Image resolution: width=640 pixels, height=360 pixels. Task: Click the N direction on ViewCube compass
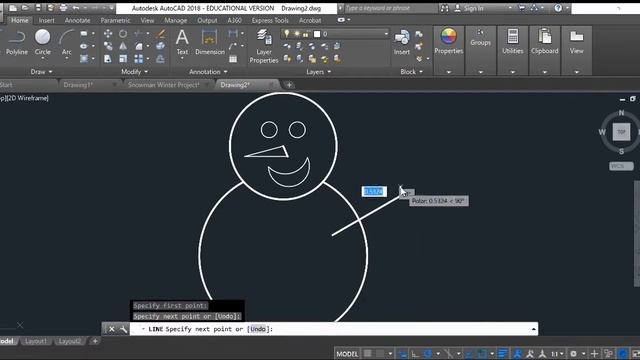(x=621, y=112)
